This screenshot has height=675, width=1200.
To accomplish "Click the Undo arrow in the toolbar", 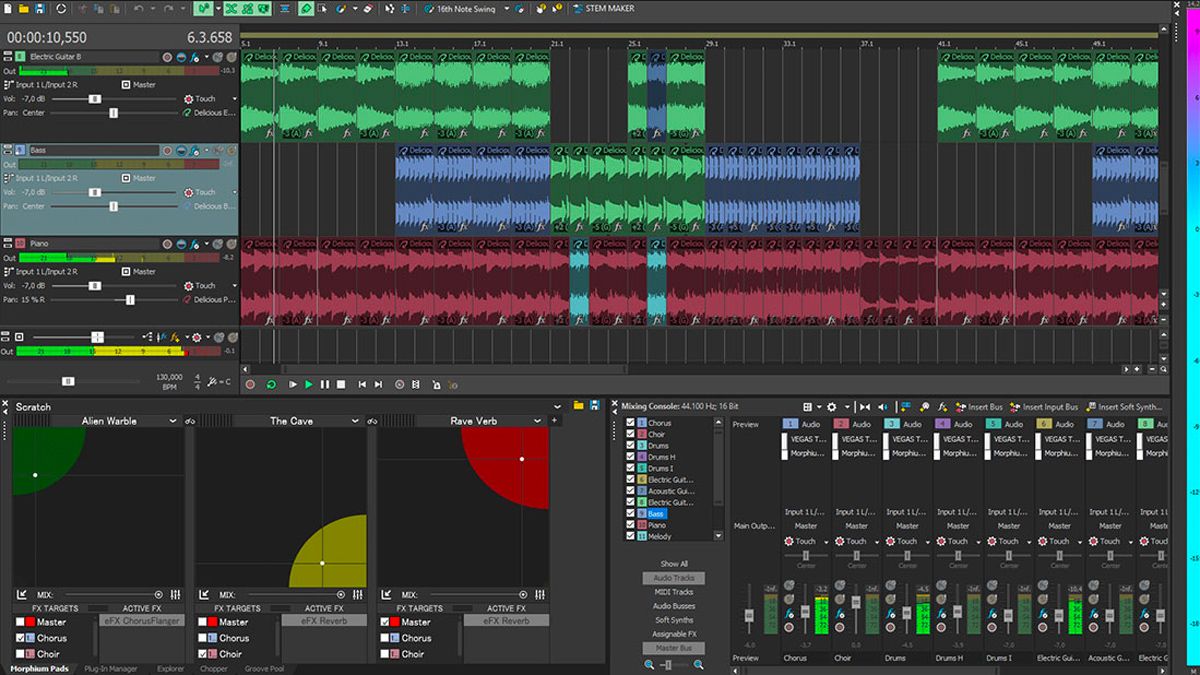I will click(139, 8).
